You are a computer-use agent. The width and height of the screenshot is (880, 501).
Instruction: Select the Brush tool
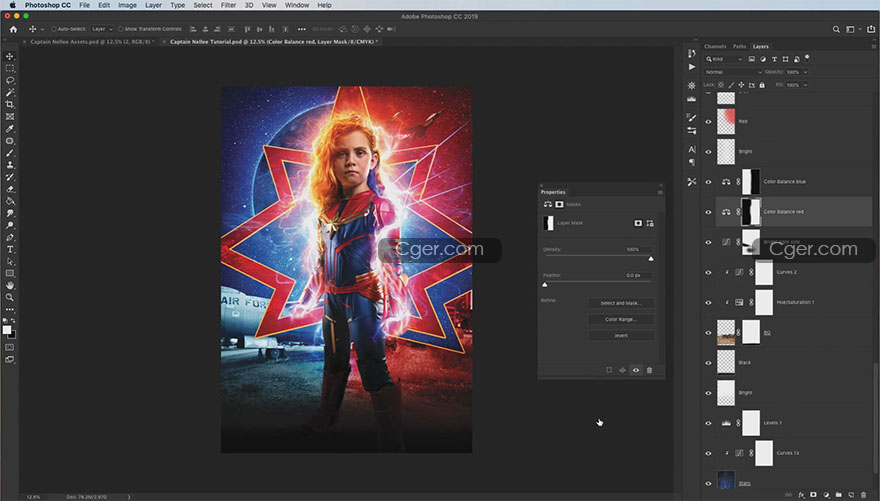pyautogui.click(x=10, y=153)
